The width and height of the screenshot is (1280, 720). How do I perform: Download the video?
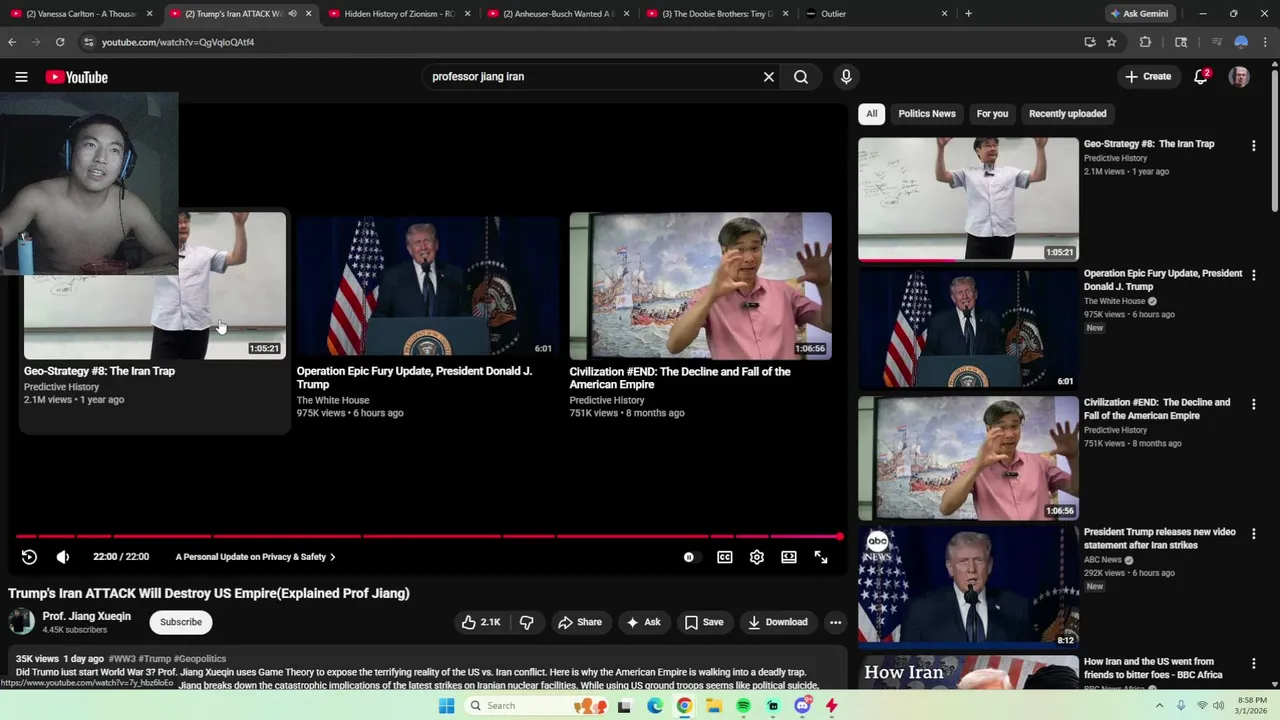(778, 622)
